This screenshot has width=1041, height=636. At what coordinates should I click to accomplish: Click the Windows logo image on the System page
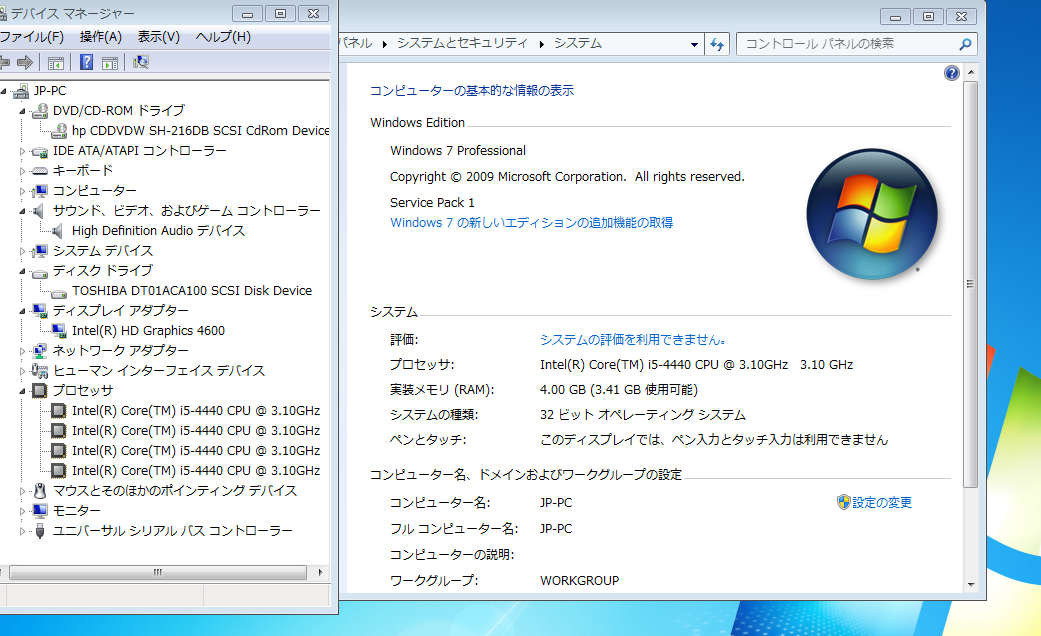(x=871, y=213)
